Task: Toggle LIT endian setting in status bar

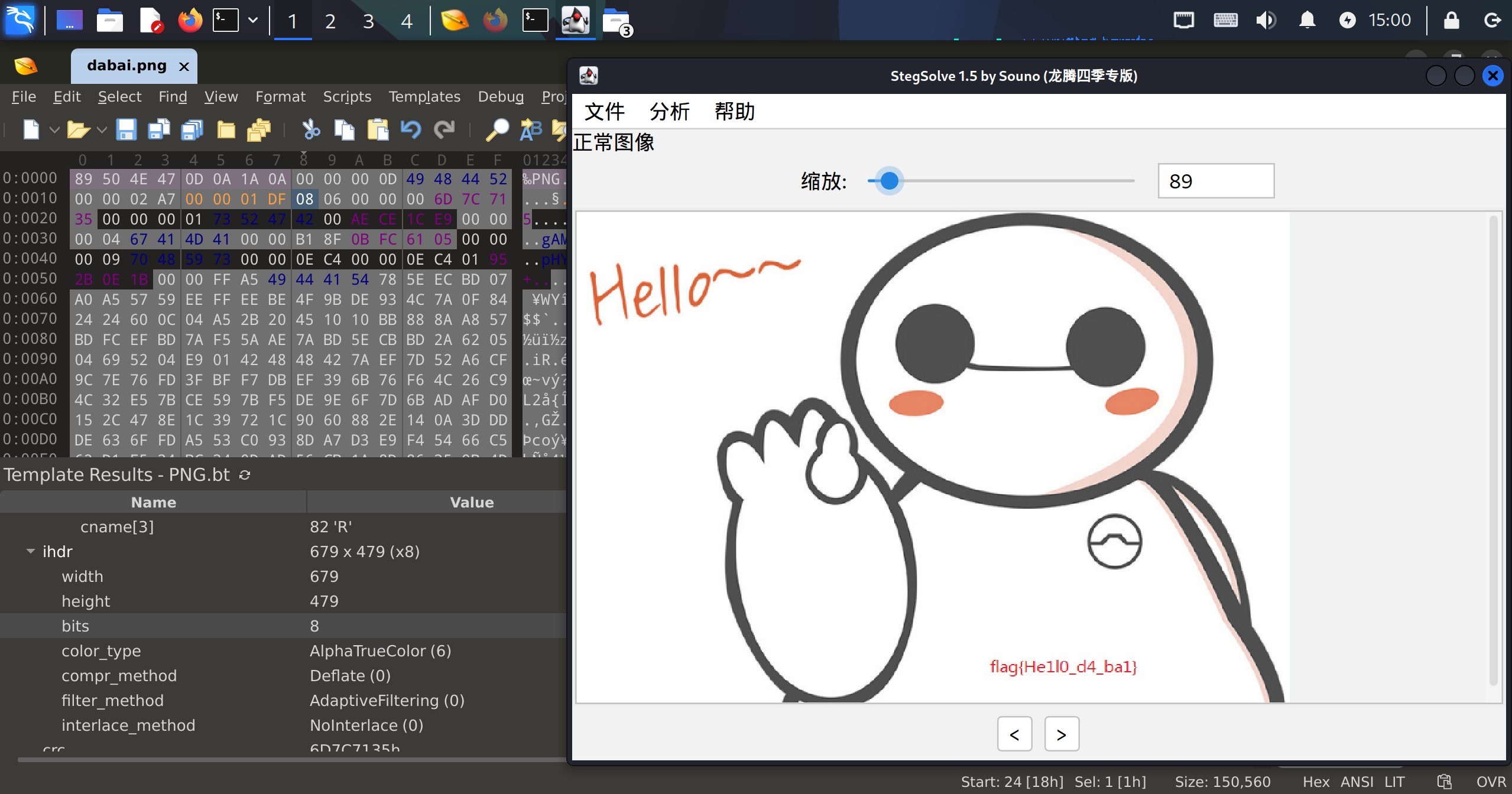Action: (x=1394, y=782)
